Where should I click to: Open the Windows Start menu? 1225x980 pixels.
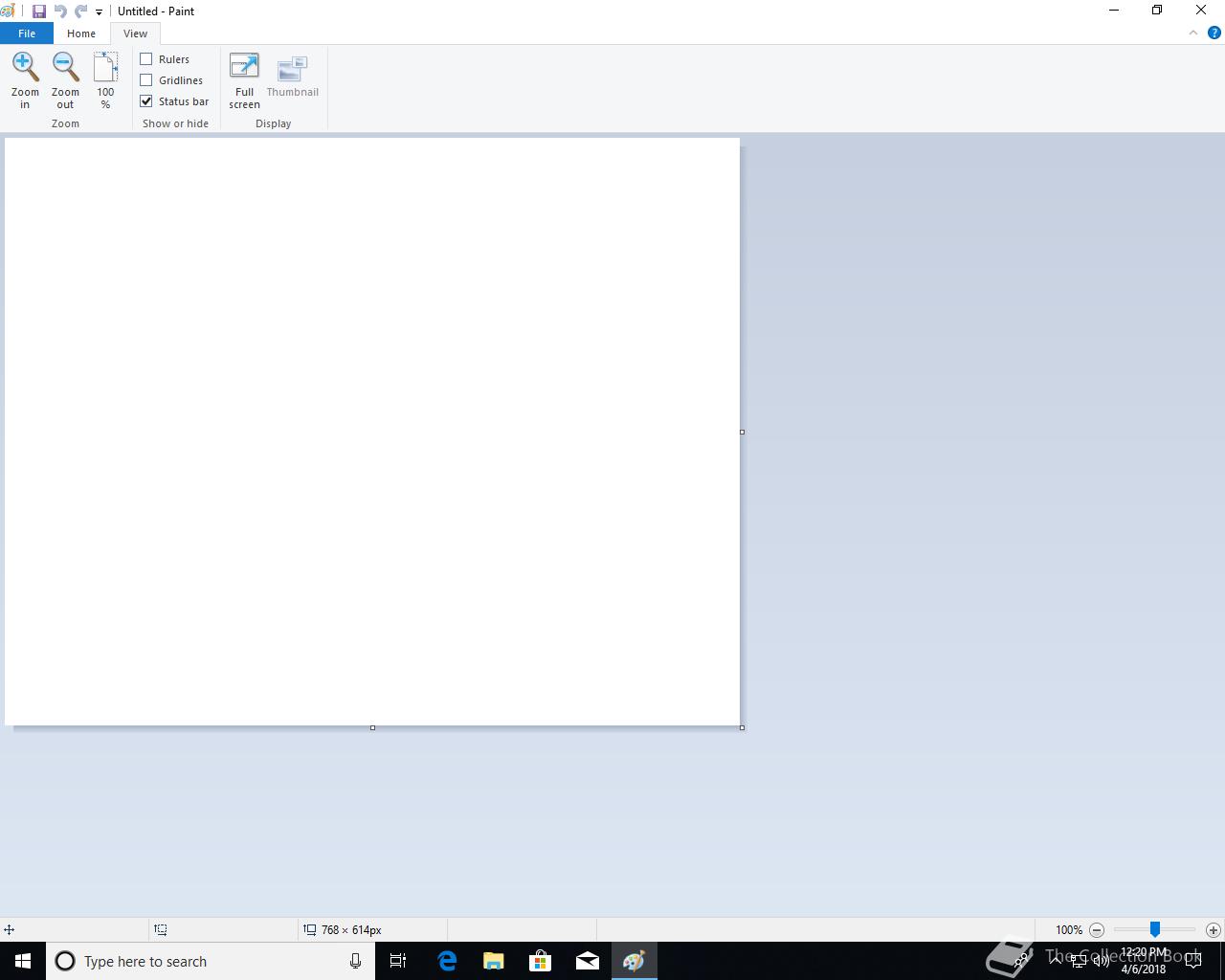coord(23,961)
